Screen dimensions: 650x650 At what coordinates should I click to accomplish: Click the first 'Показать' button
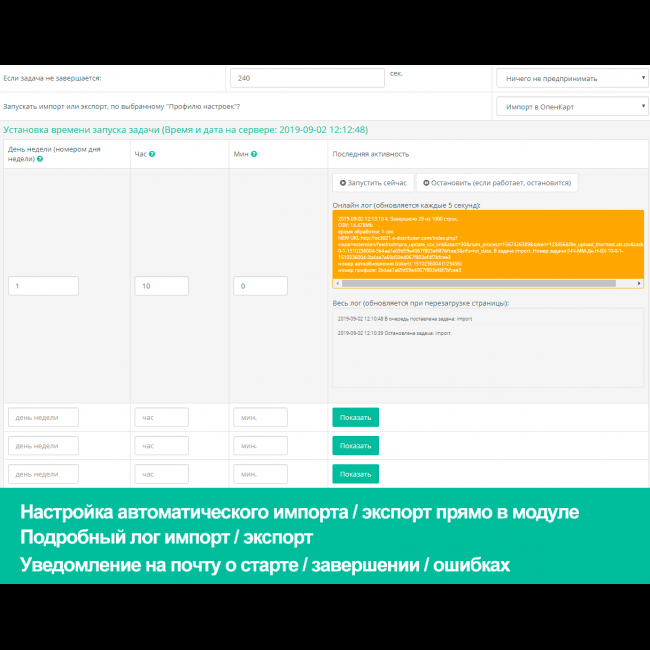(x=355, y=417)
